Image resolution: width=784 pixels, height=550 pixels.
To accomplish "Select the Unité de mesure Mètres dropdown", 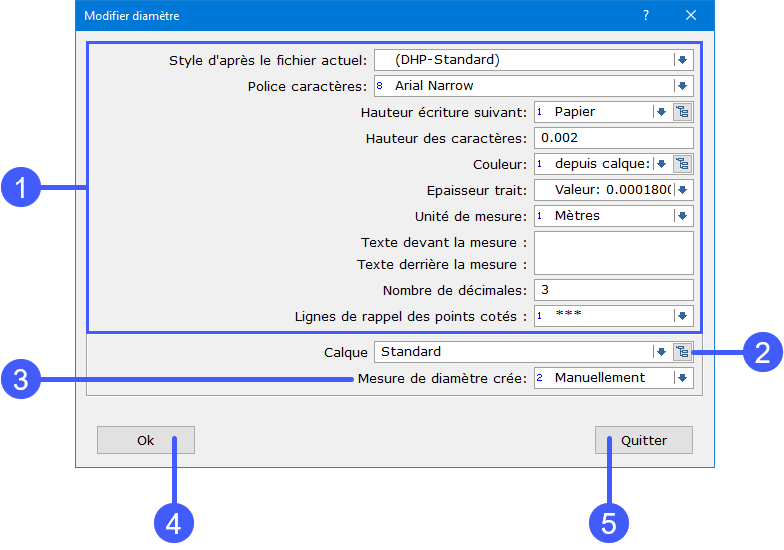I will pyautogui.click(x=682, y=216).
